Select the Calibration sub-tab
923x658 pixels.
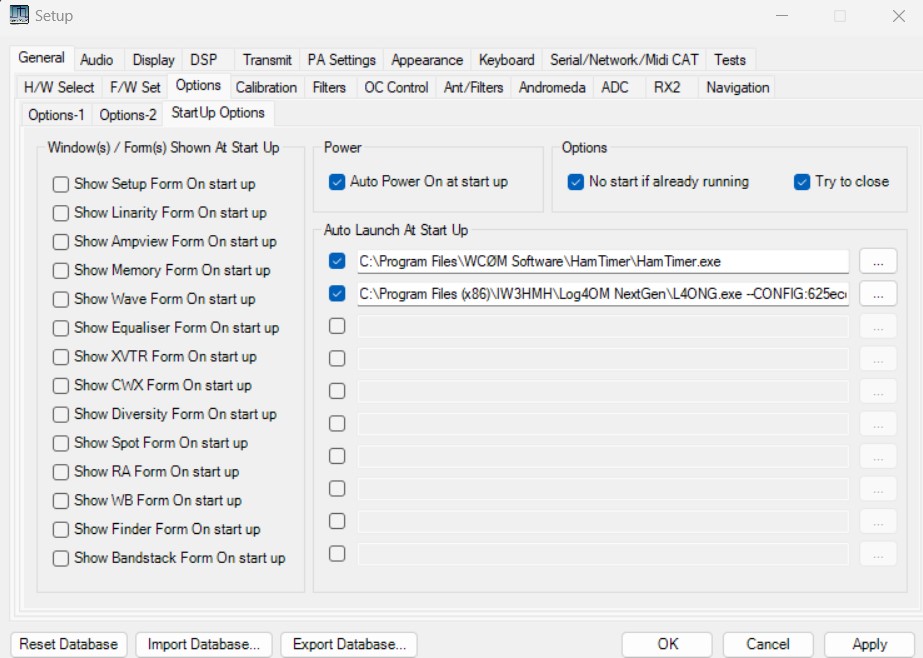coord(266,88)
